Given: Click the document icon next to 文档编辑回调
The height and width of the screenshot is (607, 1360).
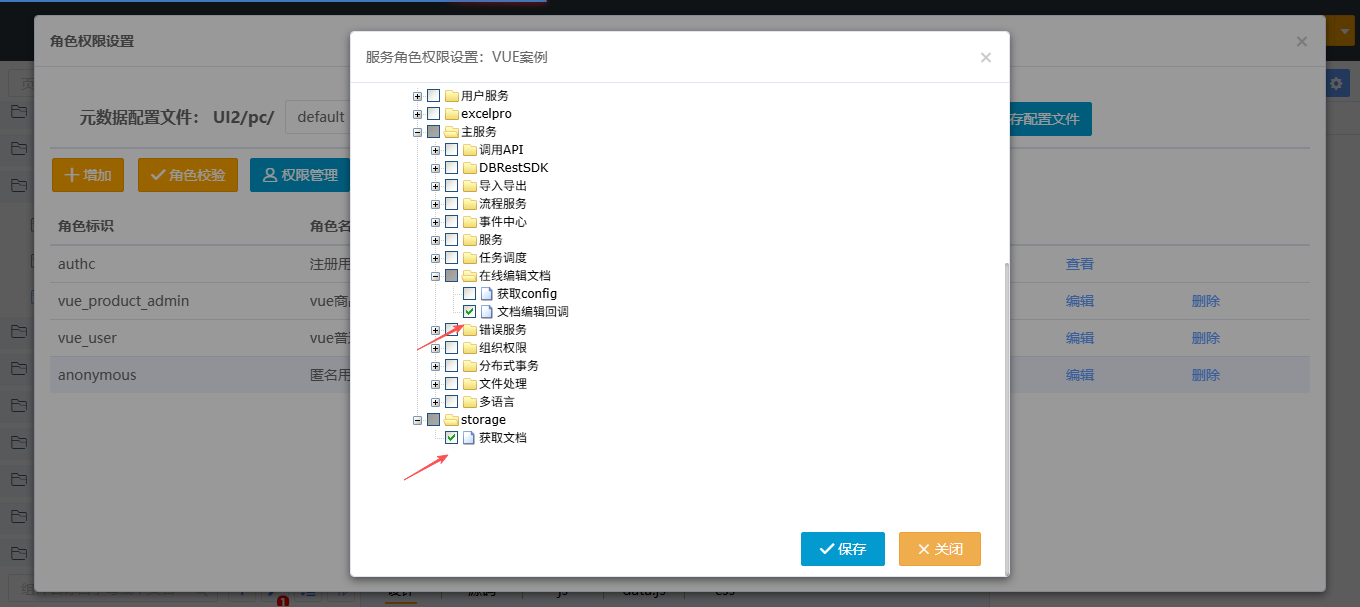Looking at the screenshot, I should pyautogui.click(x=487, y=312).
